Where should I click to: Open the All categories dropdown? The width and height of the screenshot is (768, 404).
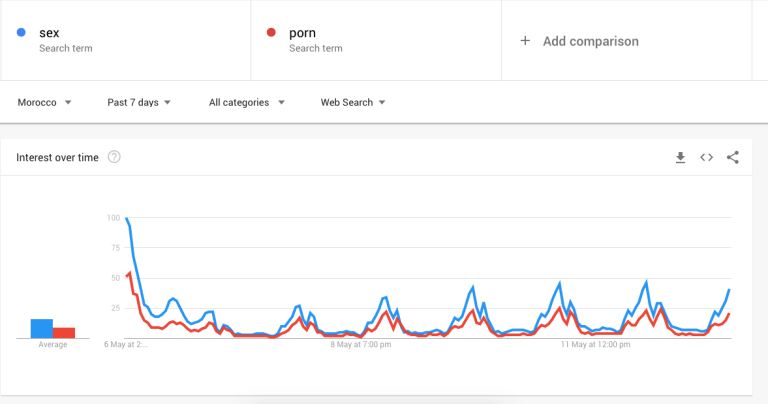coord(247,102)
